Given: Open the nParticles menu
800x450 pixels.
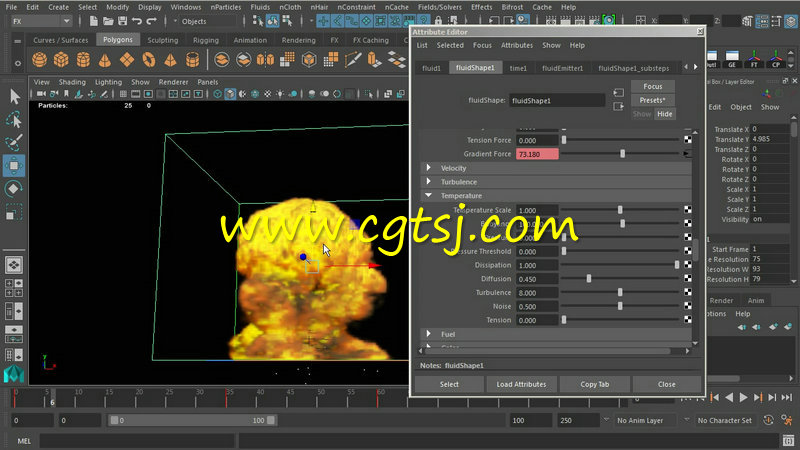Looking at the screenshot, I should [x=226, y=7].
